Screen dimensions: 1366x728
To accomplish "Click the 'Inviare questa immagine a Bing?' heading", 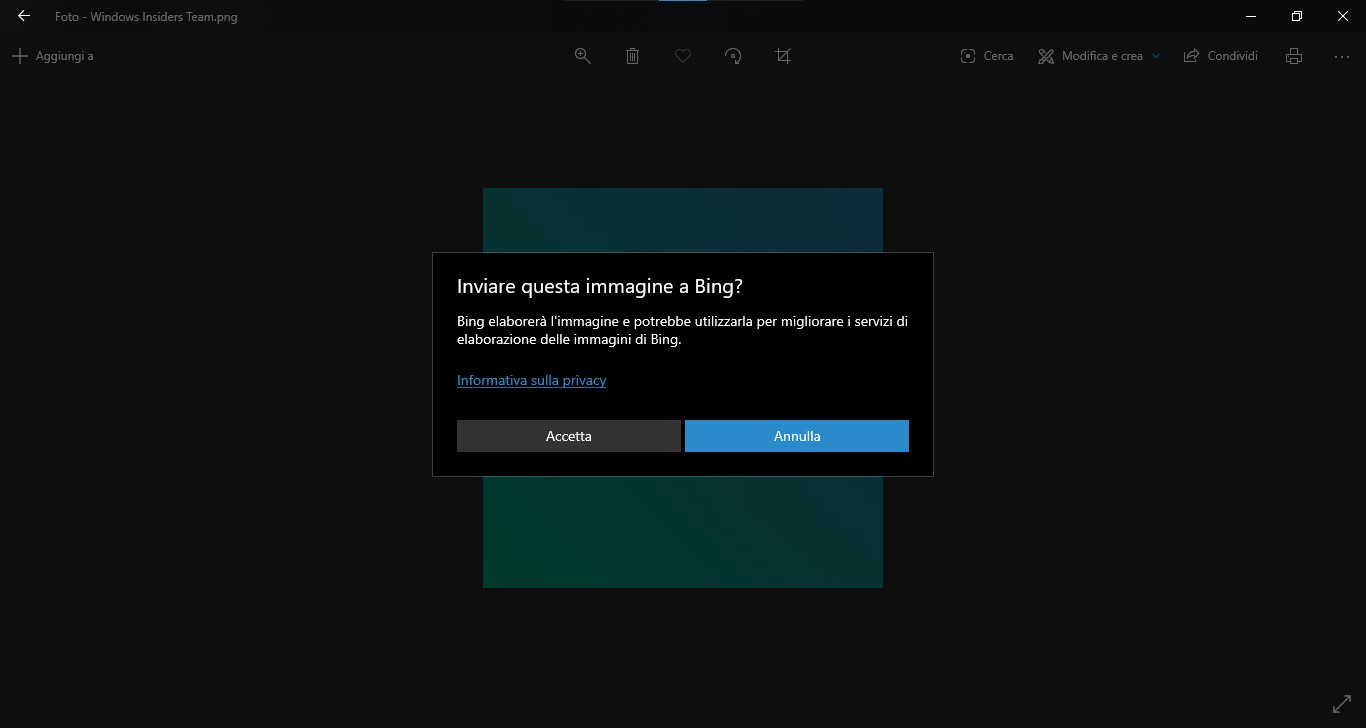I will point(600,287).
